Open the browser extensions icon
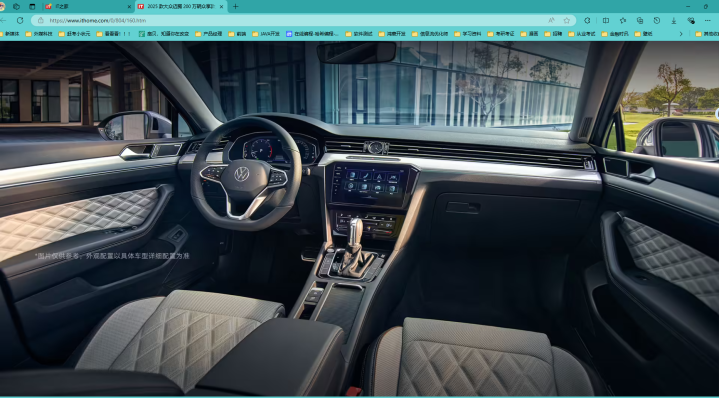Image resolution: width=719 pixels, height=398 pixels. (x=587, y=20)
